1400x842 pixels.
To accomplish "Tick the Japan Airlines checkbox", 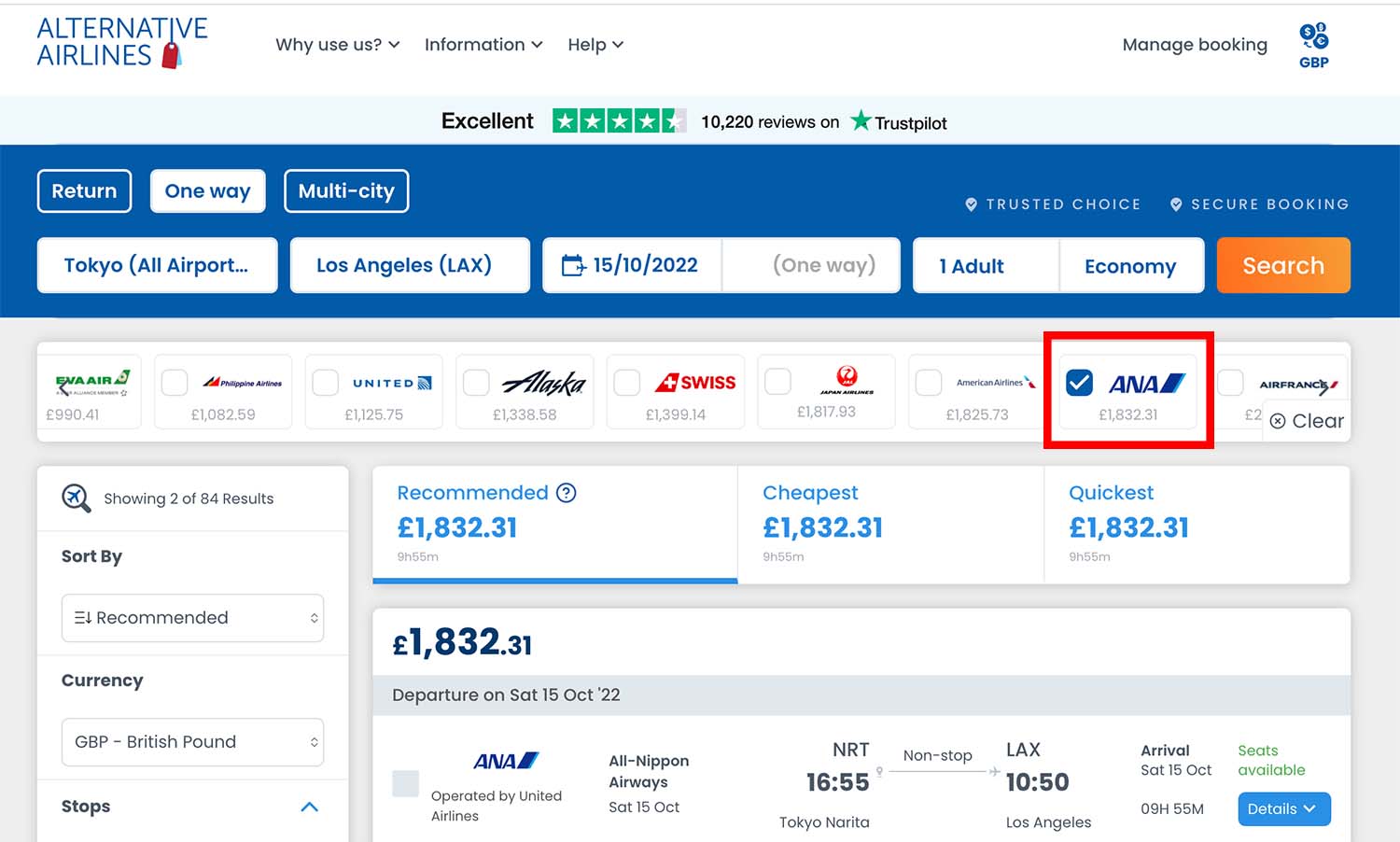I will pos(777,381).
